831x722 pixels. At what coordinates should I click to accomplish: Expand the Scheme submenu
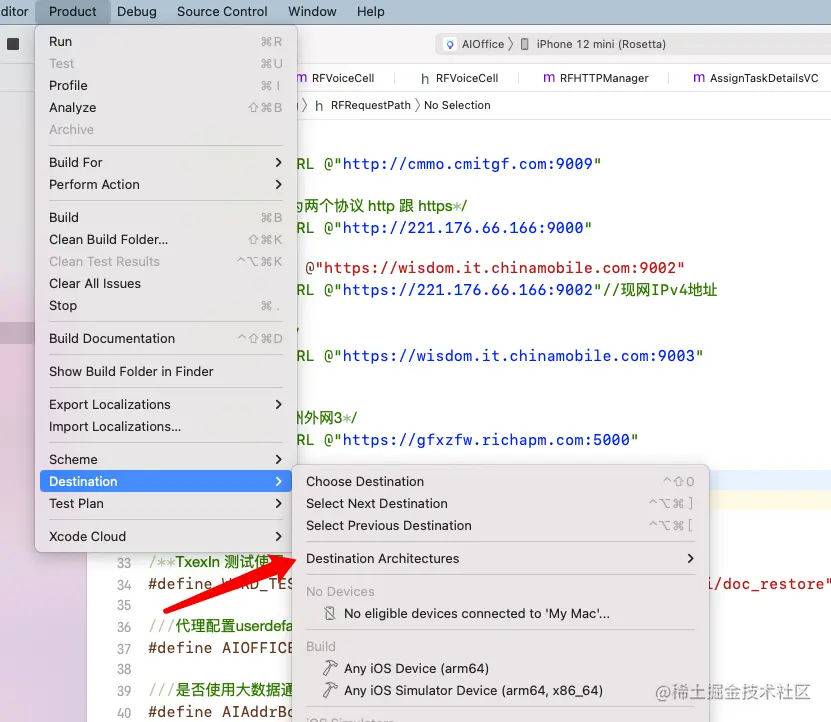coord(166,460)
